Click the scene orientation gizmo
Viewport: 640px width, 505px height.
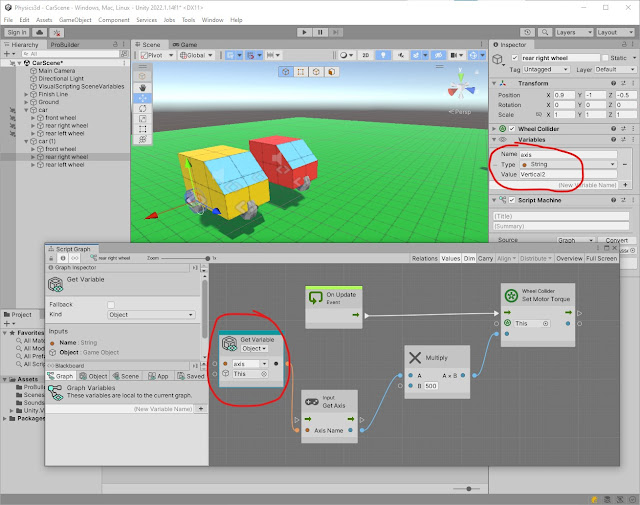point(461,87)
